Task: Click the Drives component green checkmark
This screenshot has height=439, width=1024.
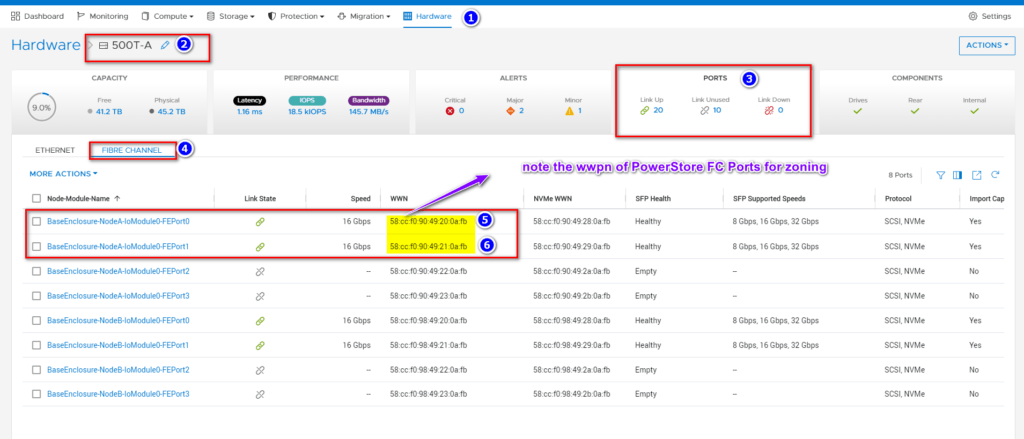Action: pos(857,111)
